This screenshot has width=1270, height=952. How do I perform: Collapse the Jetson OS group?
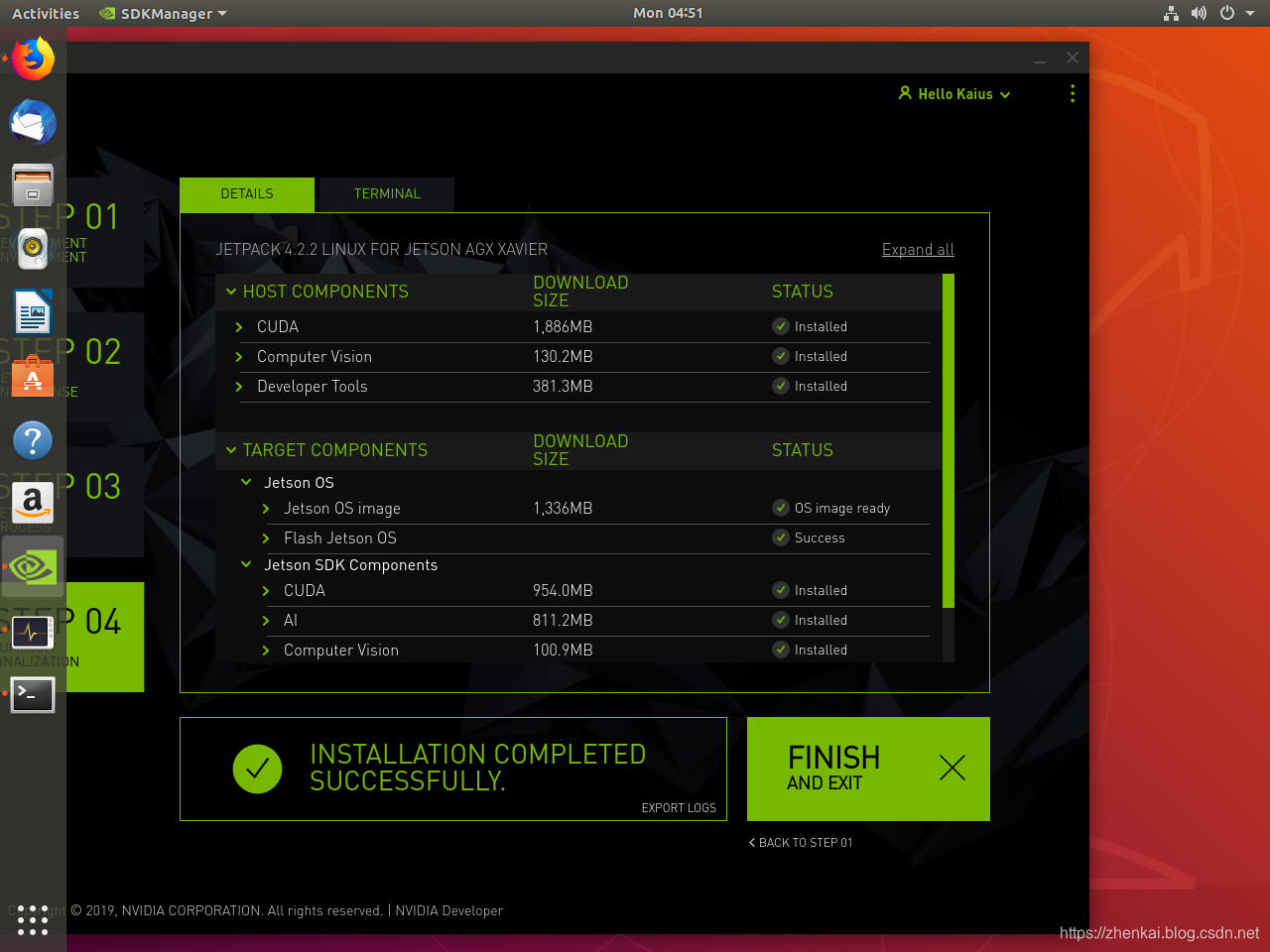tap(246, 483)
